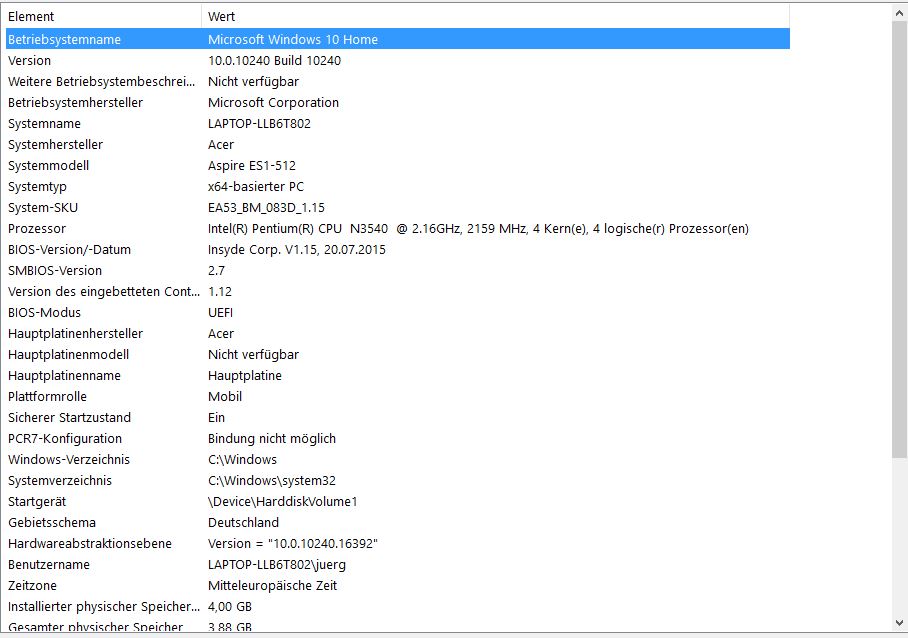Select the Systemtyp row label
This screenshot has width=908, height=638.
(37, 186)
